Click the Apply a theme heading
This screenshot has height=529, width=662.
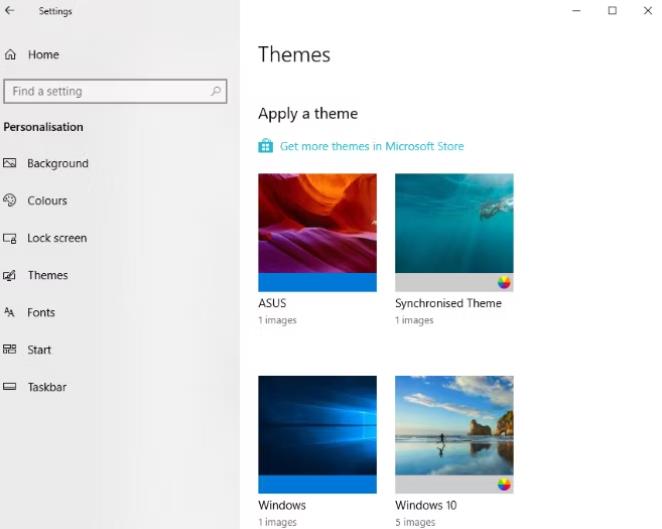tap(308, 114)
